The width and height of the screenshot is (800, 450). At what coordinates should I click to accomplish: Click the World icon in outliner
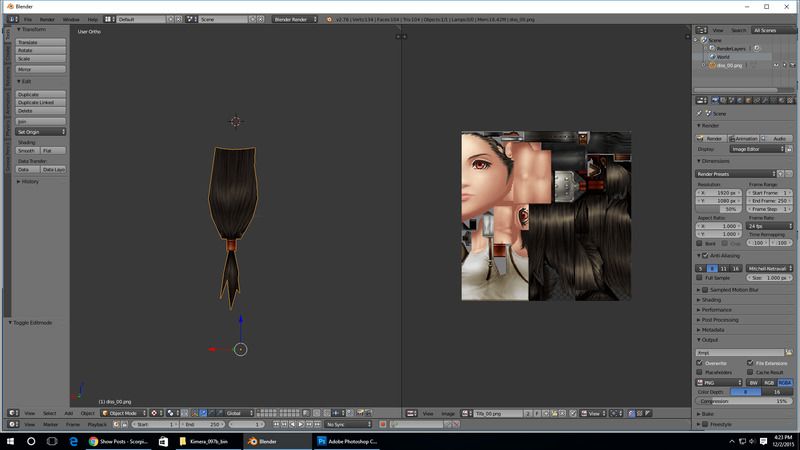tap(711, 56)
